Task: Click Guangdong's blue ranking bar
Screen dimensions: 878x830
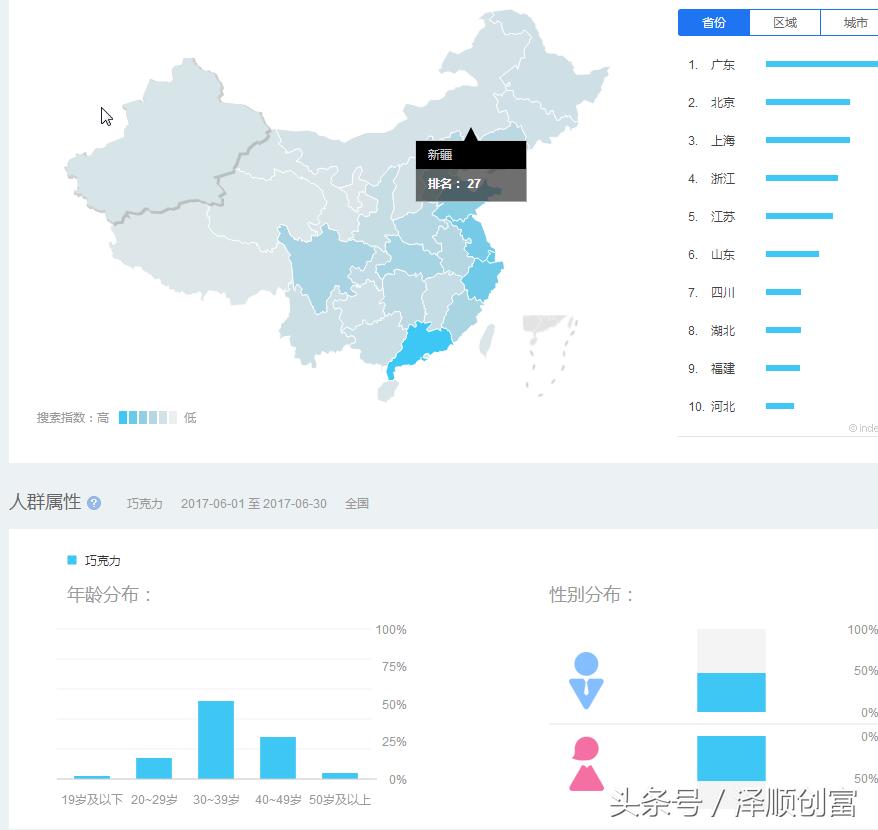Action: [x=820, y=63]
